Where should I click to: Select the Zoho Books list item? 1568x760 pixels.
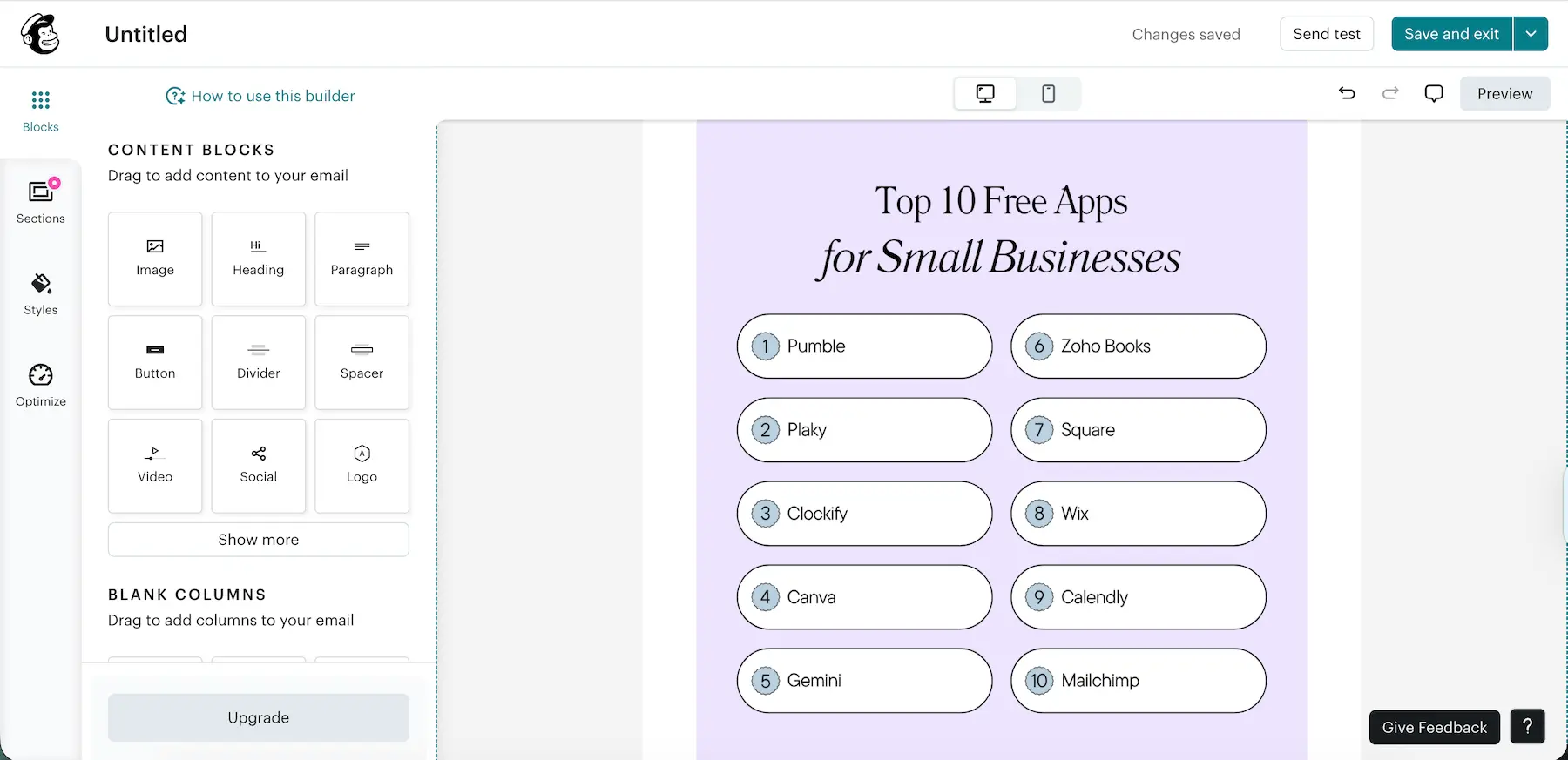point(1139,346)
